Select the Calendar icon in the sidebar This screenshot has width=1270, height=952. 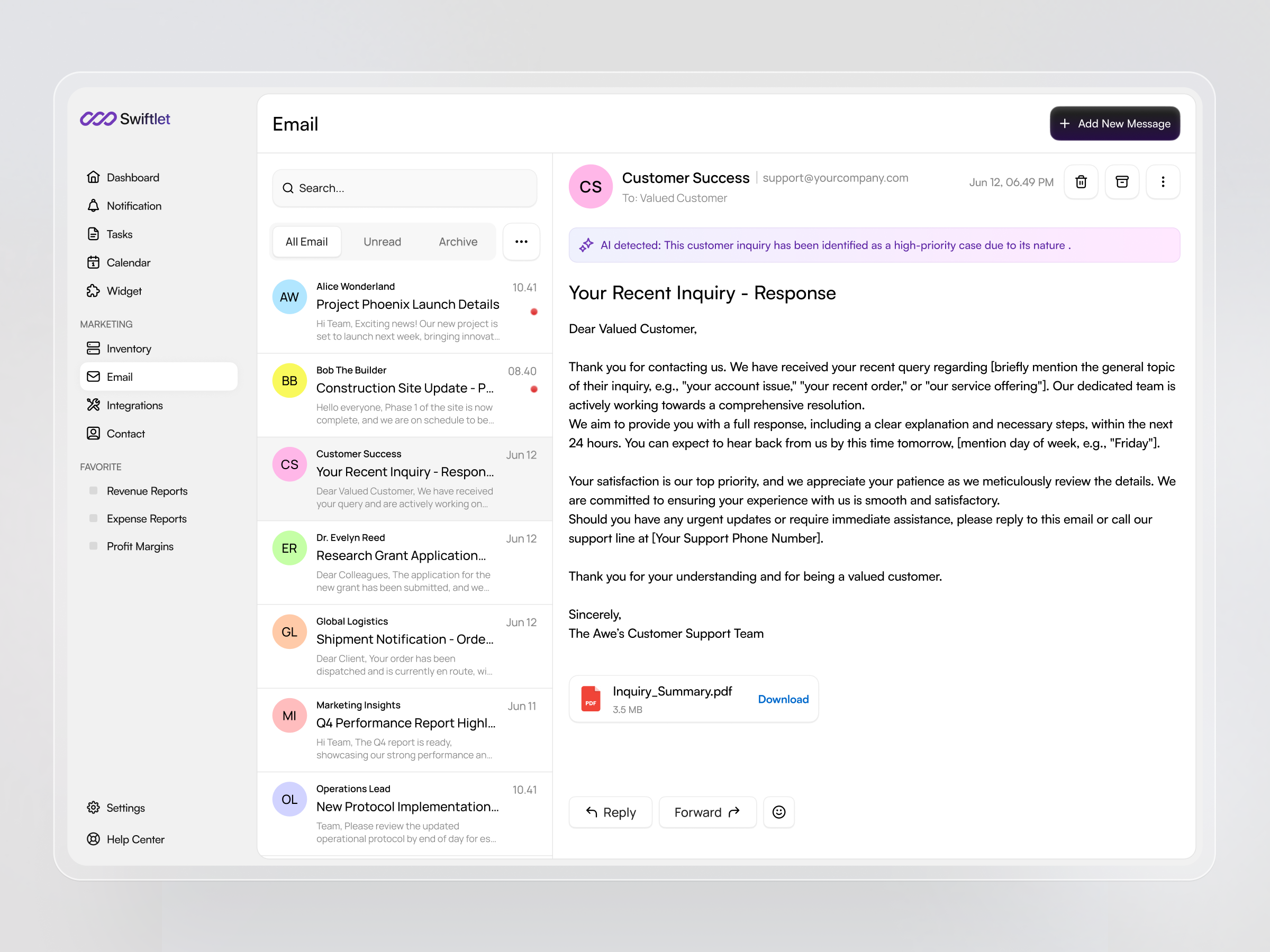94,262
